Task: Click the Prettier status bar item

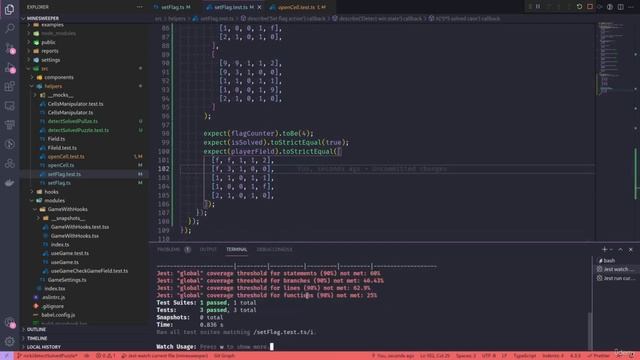Action: [598, 356]
